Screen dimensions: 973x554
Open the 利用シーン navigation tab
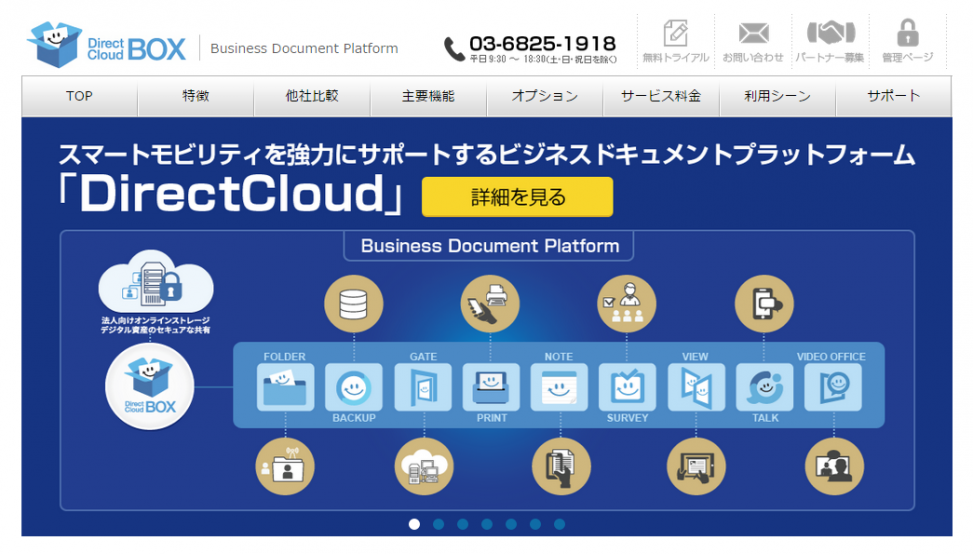point(778,96)
